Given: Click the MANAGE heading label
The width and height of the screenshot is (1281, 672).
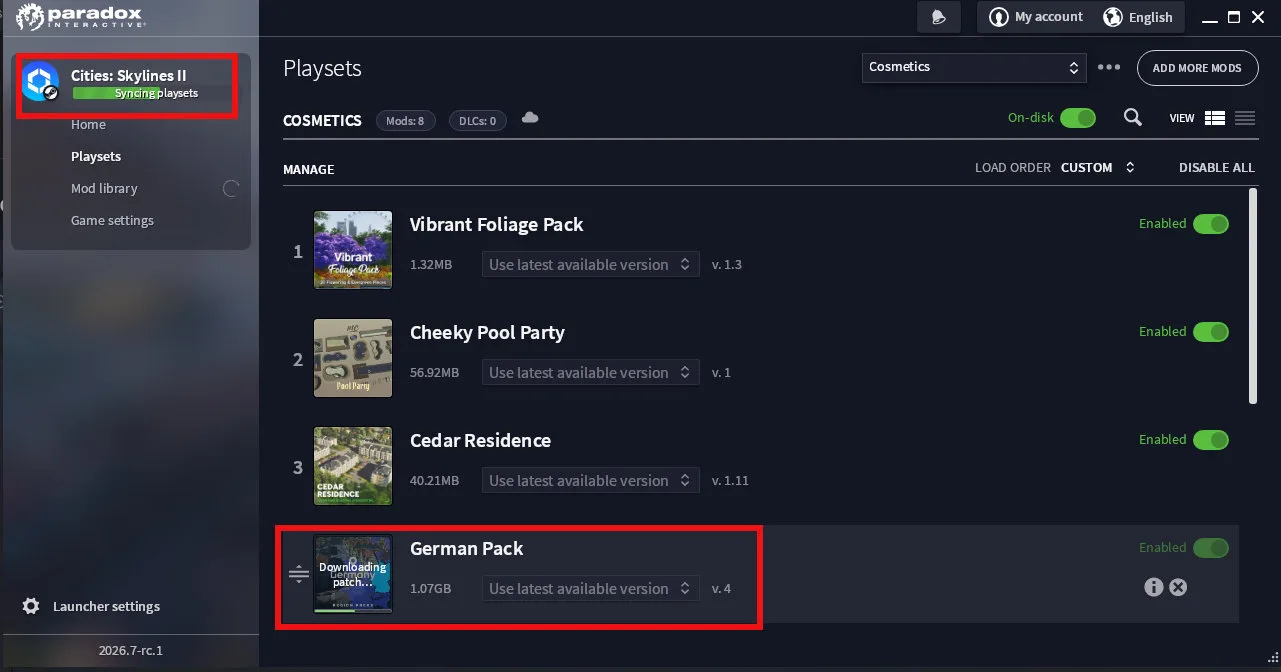Looking at the screenshot, I should point(309,169).
